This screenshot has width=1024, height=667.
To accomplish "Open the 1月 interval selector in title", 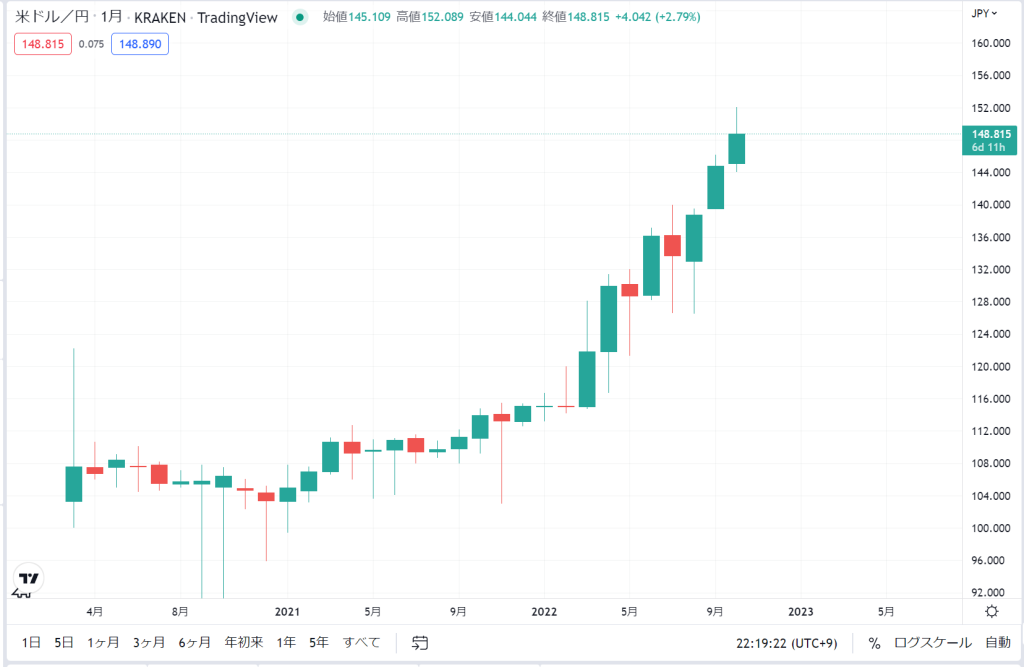I will coord(111,17).
